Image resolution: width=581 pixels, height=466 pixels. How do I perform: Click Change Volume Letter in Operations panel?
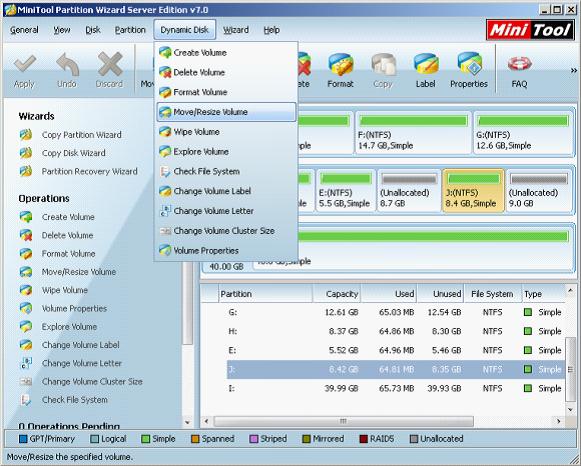(70, 363)
